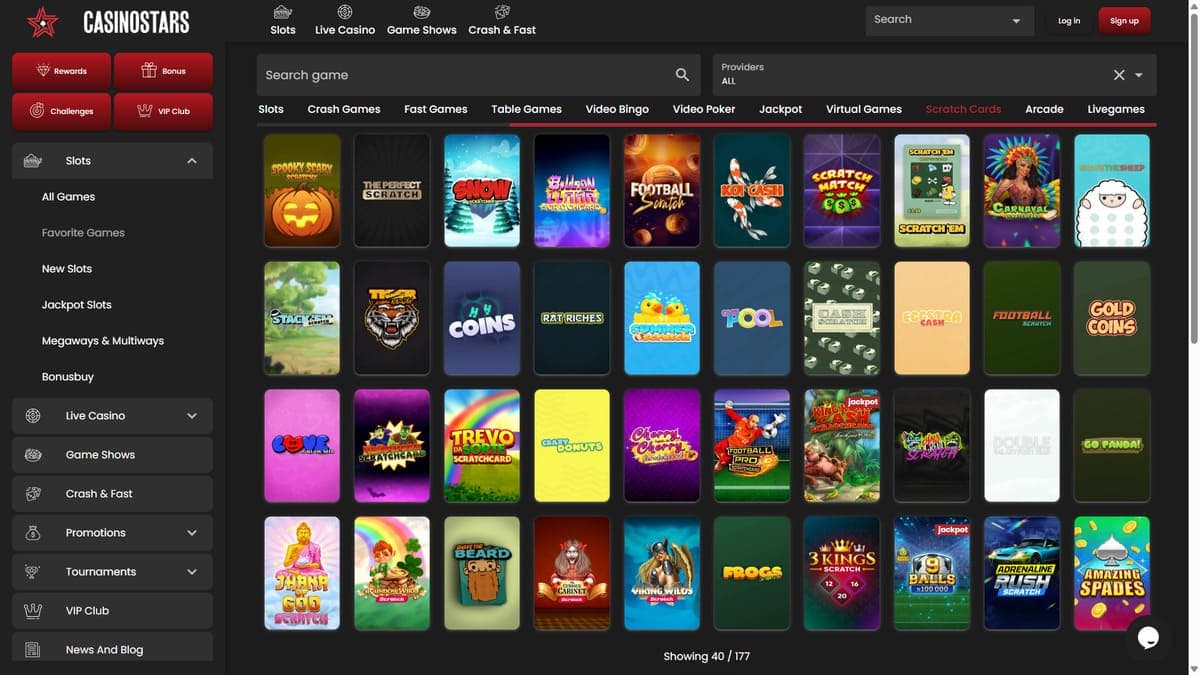Select the Virtual Games tab

point(864,109)
